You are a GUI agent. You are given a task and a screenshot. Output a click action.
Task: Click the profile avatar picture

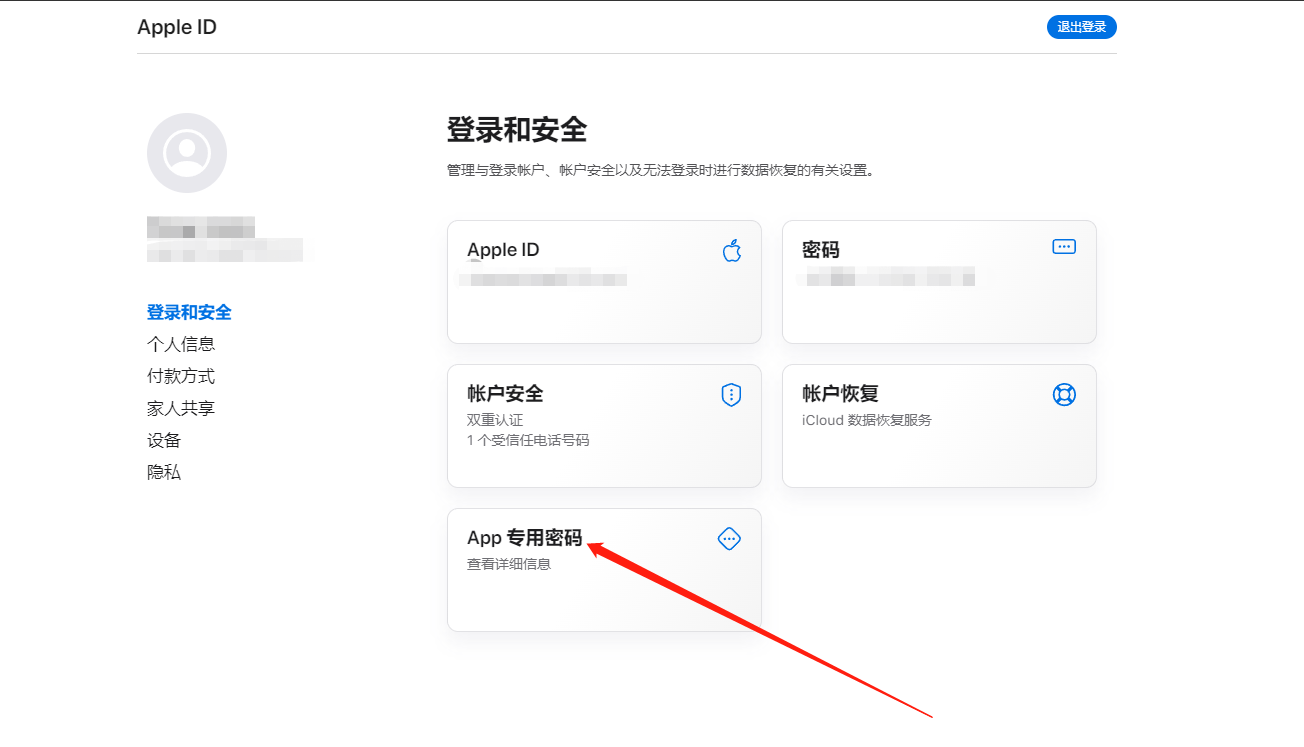(187, 153)
